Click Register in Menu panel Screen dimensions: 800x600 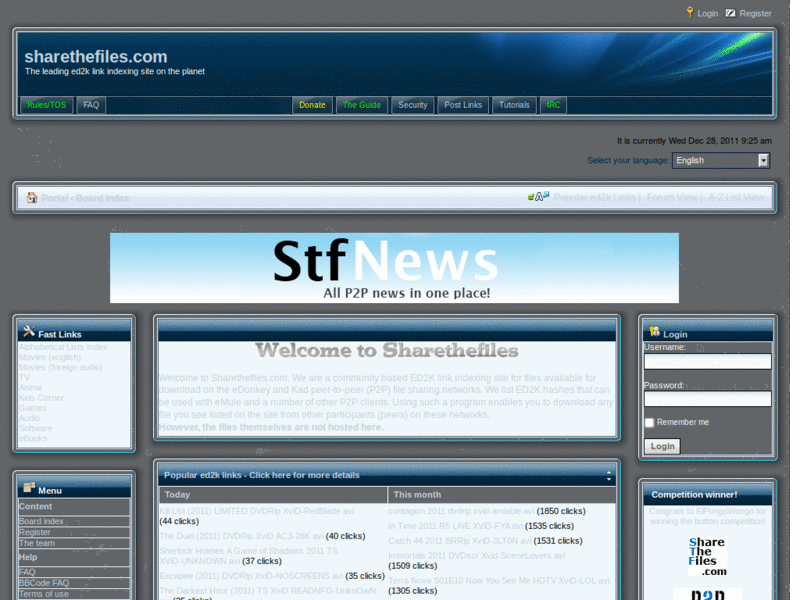35,532
